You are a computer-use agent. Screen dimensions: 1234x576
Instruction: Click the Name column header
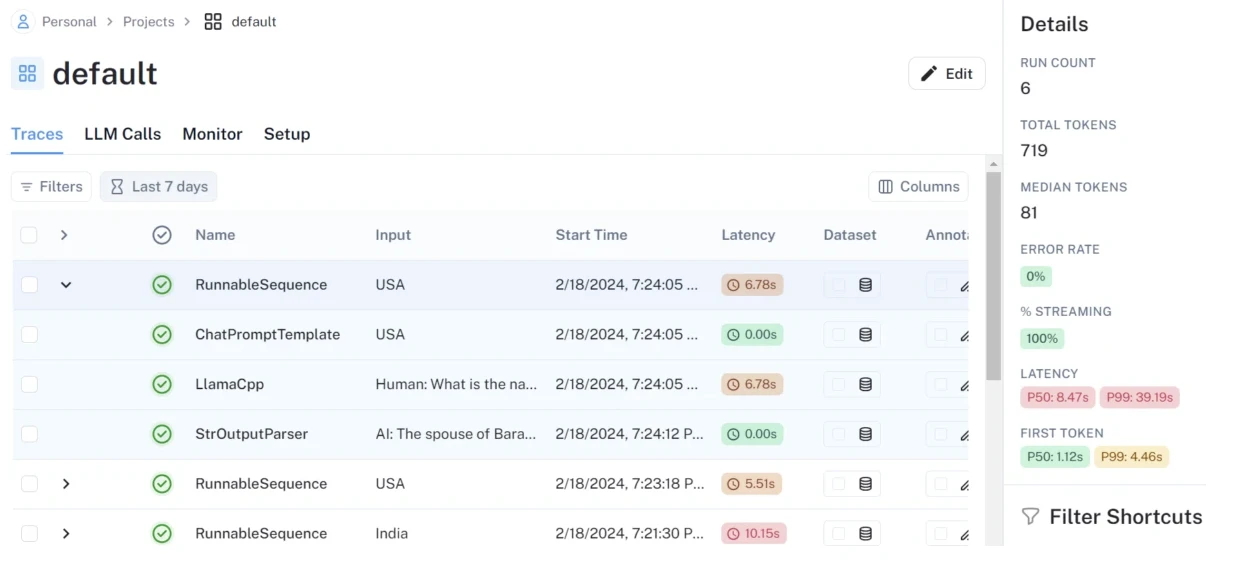pyautogui.click(x=215, y=235)
